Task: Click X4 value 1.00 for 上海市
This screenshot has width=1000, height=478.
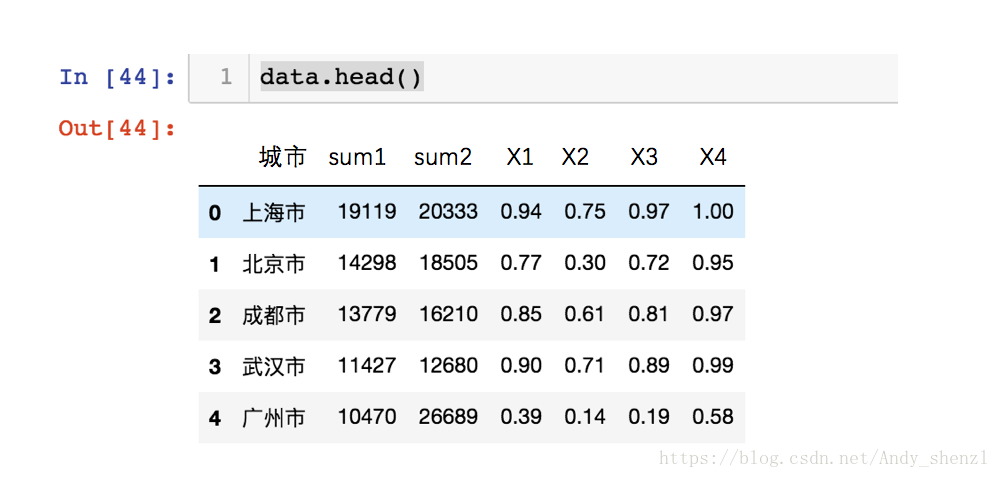Action: click(713, 212)
